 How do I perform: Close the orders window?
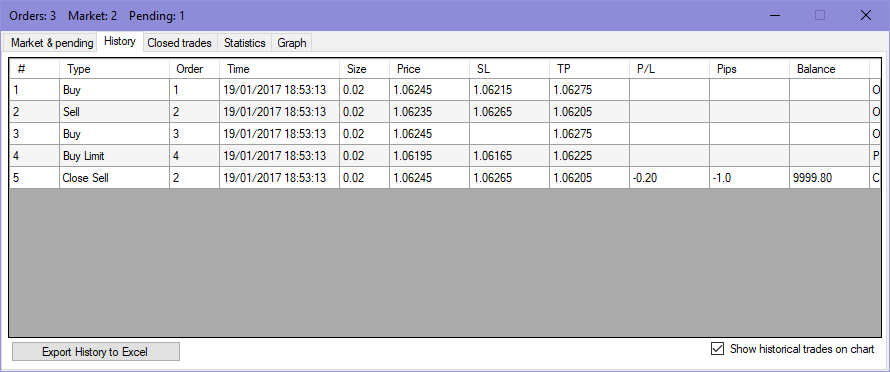(866, 15)
